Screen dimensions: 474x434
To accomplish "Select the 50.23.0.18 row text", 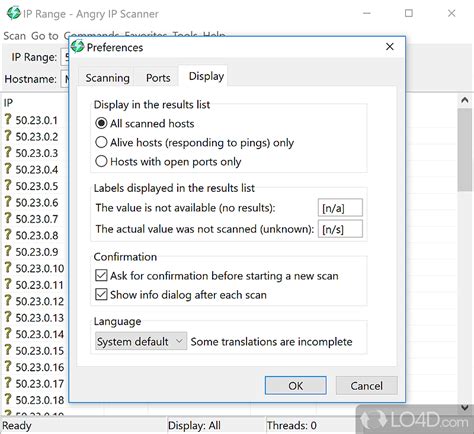I will pyautogui.click(x=40, y=400).
